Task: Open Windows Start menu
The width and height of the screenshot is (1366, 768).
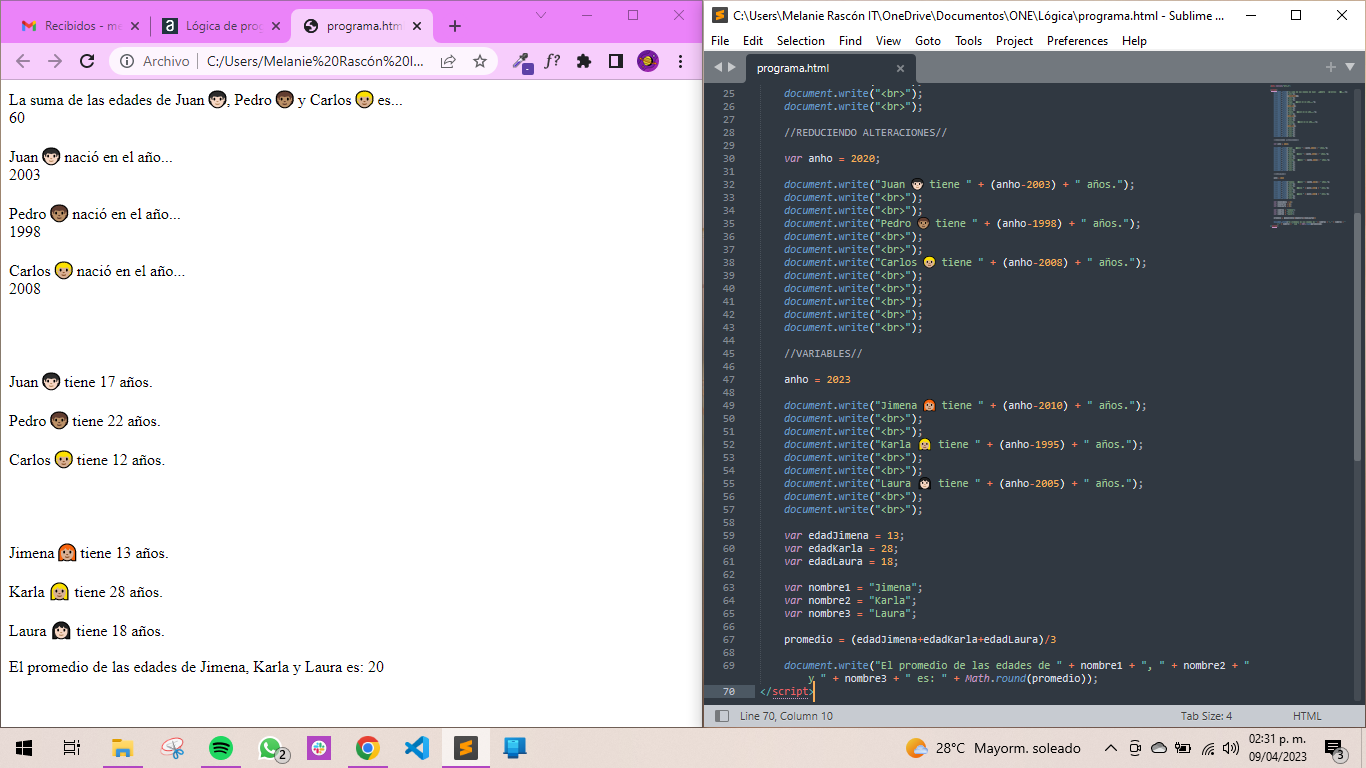Action: click(x=24, y=748)
